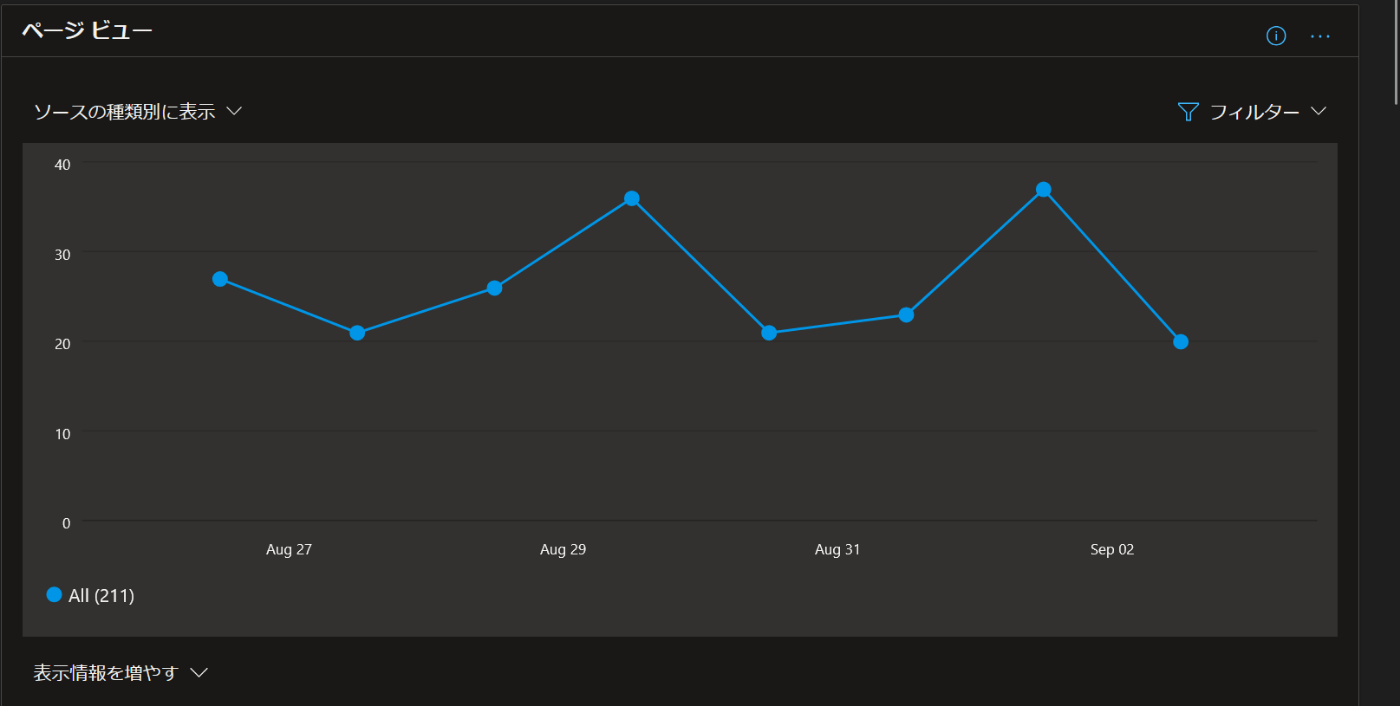Screen dimensions: 1400x706
Task: Click the 10 y-axis label
Action: 63,433
